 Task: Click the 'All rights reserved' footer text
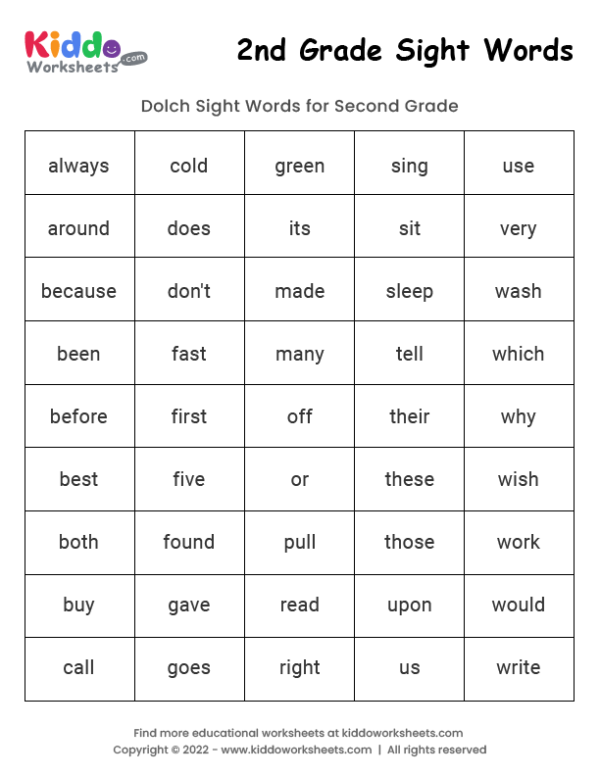pos(437,750)
